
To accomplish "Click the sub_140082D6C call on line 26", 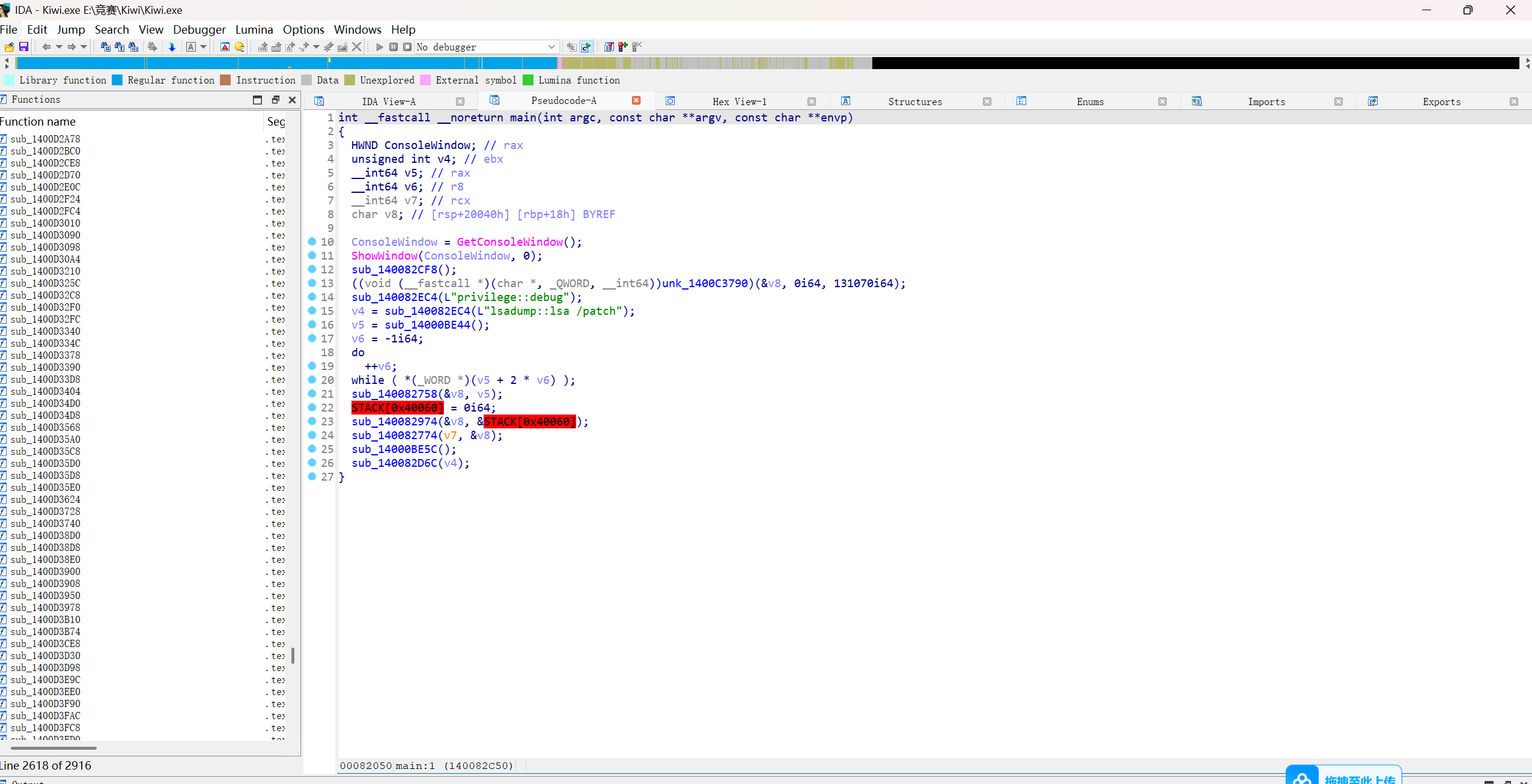I will 395,463.
